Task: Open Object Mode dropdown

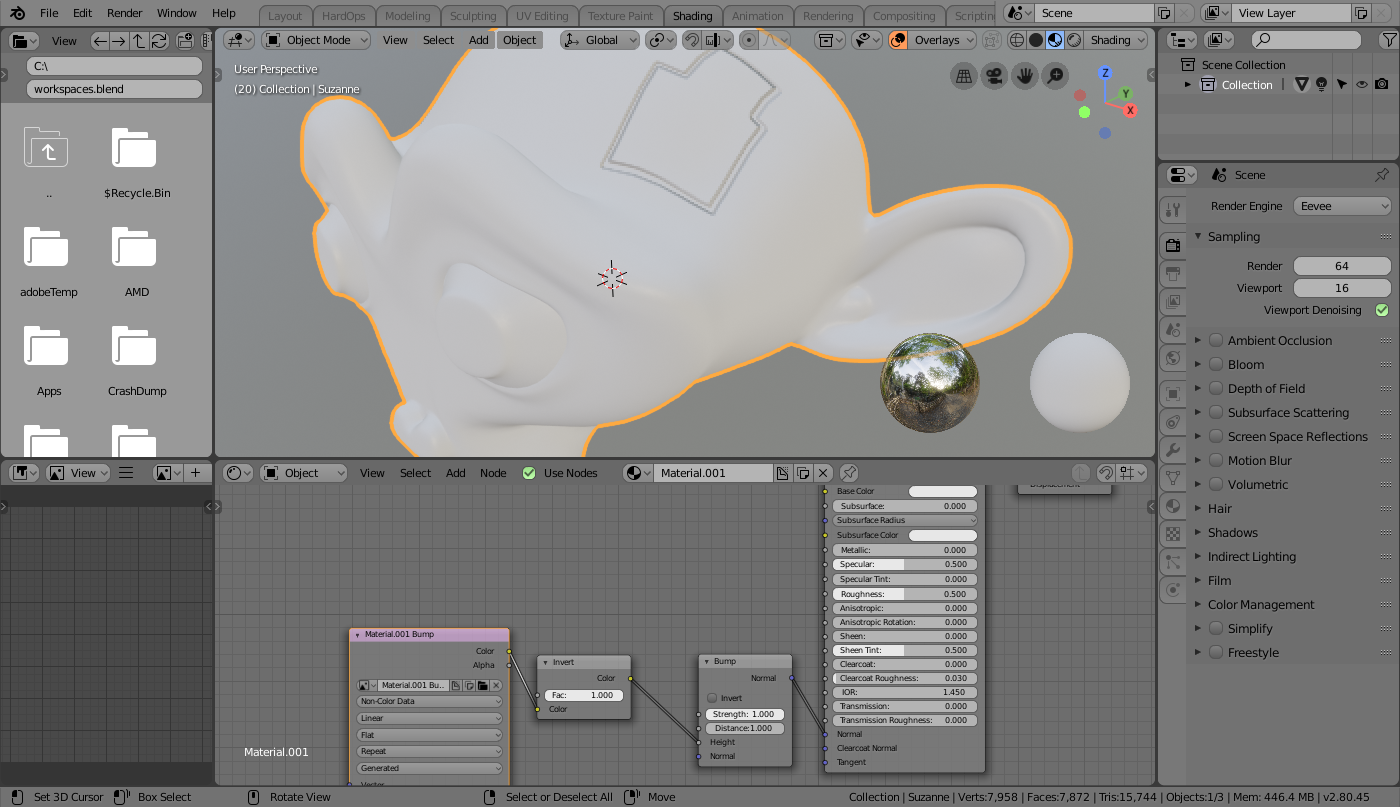Action: pos(316,40)
